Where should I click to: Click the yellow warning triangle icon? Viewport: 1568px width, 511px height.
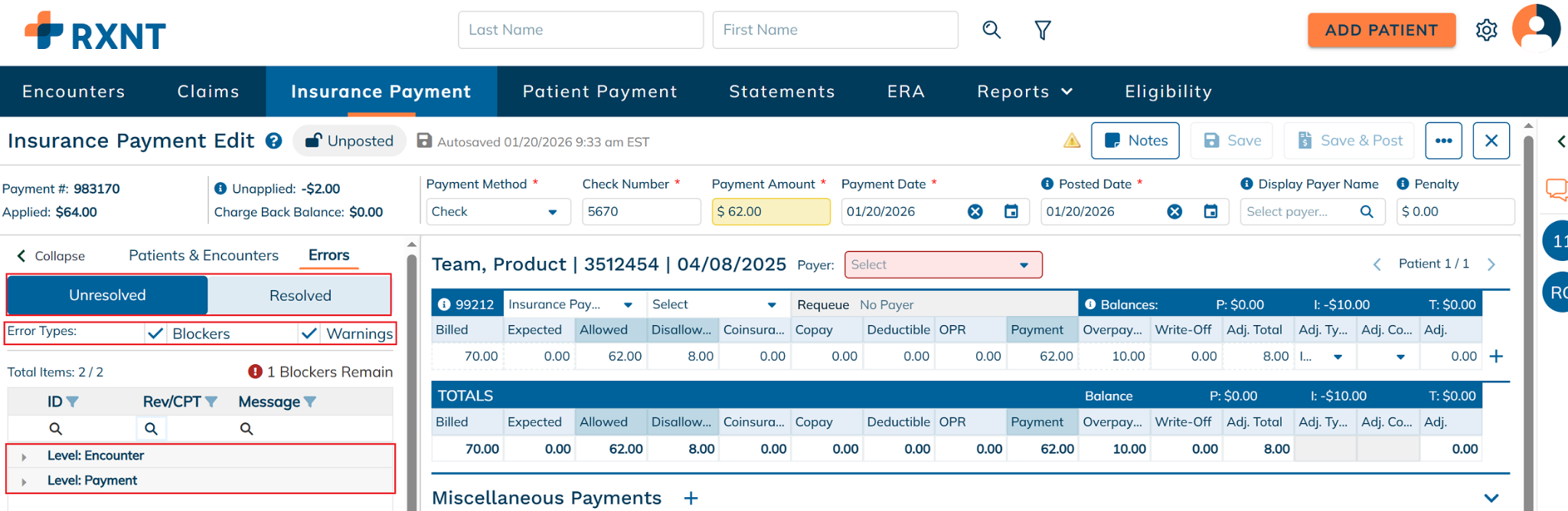pyautogui.click(x=1072, y=141)
